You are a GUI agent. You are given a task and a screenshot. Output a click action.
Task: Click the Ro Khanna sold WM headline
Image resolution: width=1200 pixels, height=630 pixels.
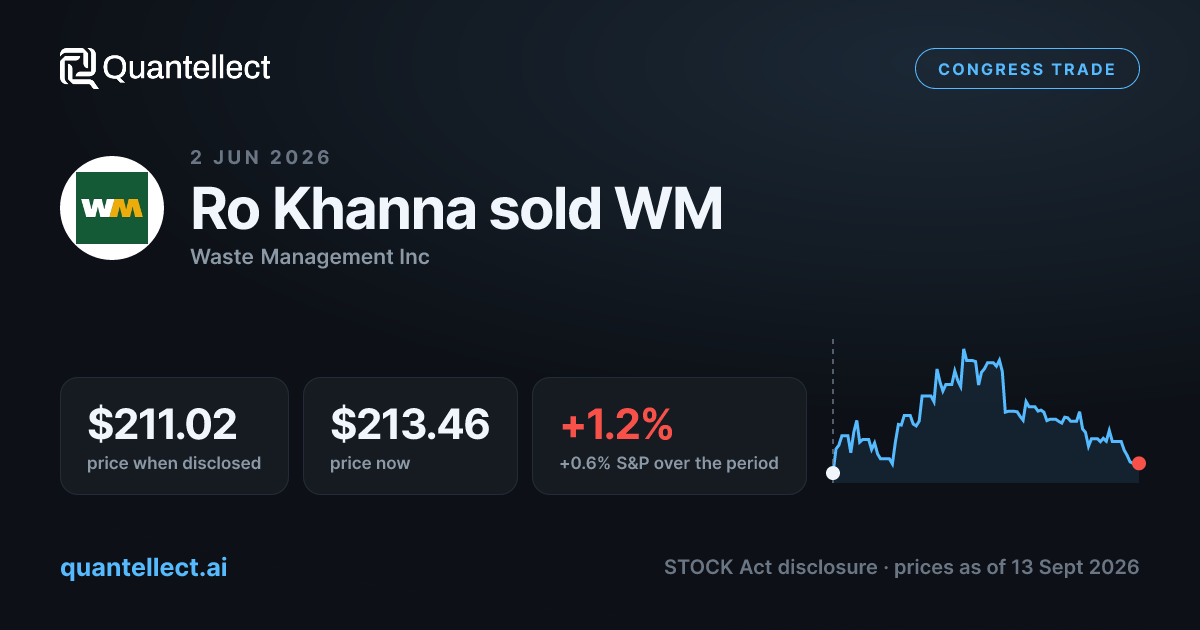[456, 210]
